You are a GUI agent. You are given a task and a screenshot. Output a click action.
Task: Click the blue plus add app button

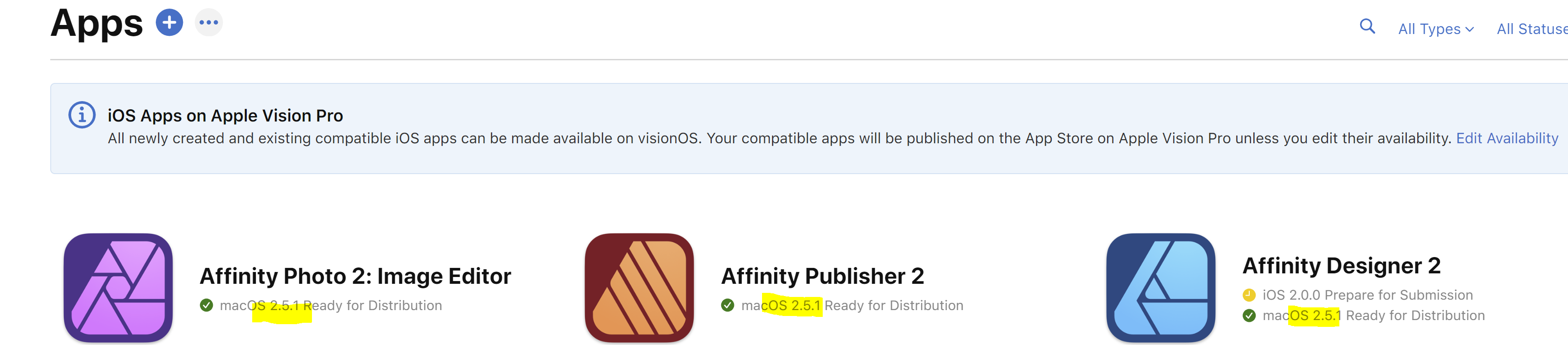169,23
